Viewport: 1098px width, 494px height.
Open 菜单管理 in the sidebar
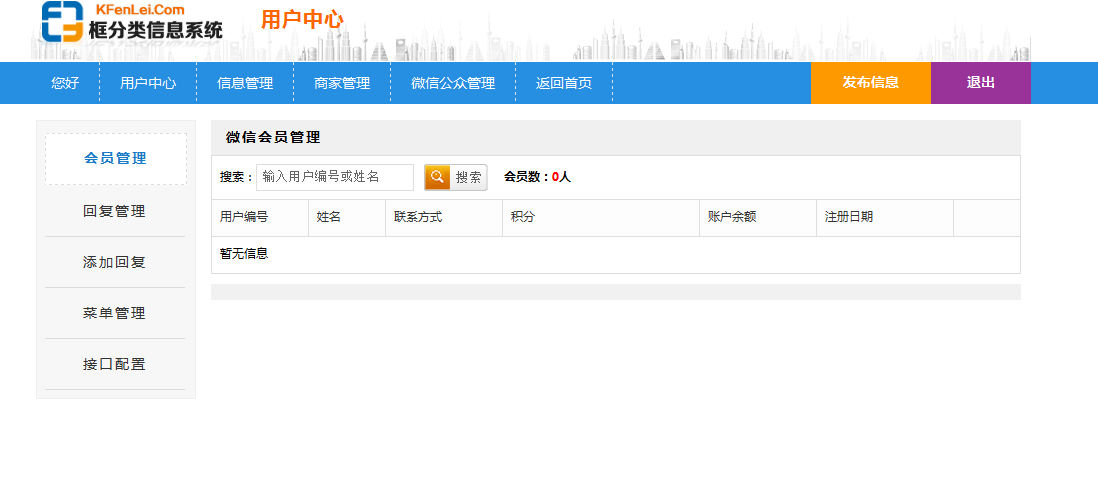115,313
